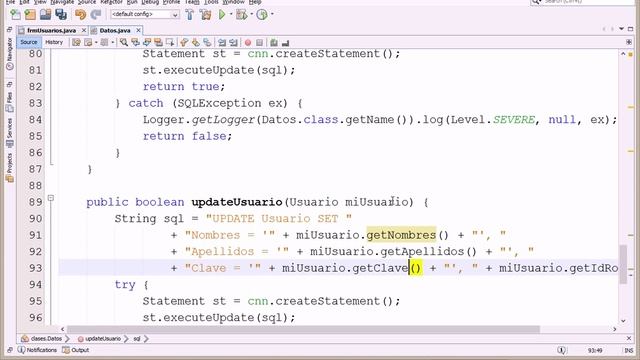The width and height of the screenshot is (640, 360).
Task: Maximize the editor window
Action: click(631, 29)
